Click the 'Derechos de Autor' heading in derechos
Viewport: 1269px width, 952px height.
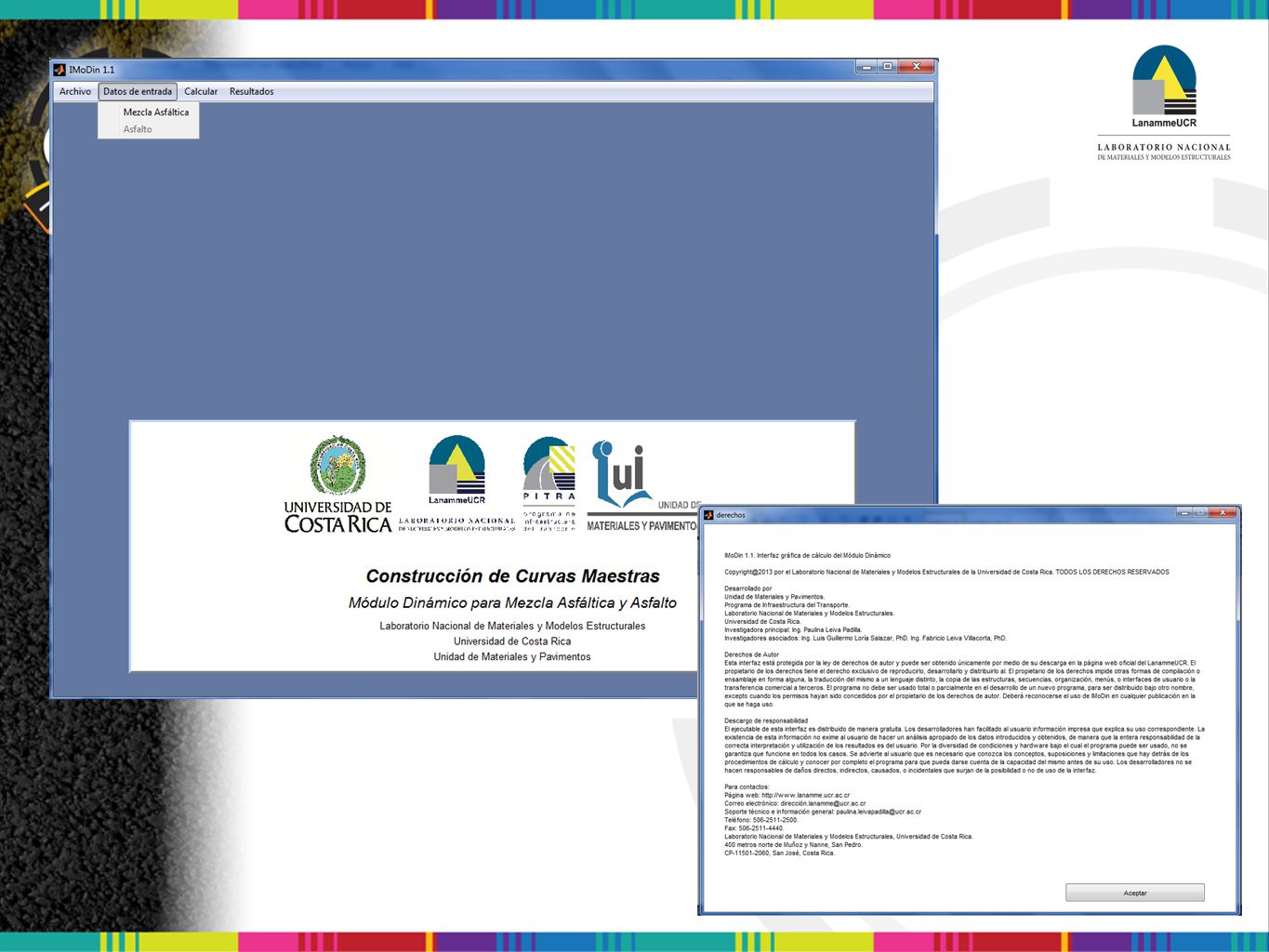[752, 654]
